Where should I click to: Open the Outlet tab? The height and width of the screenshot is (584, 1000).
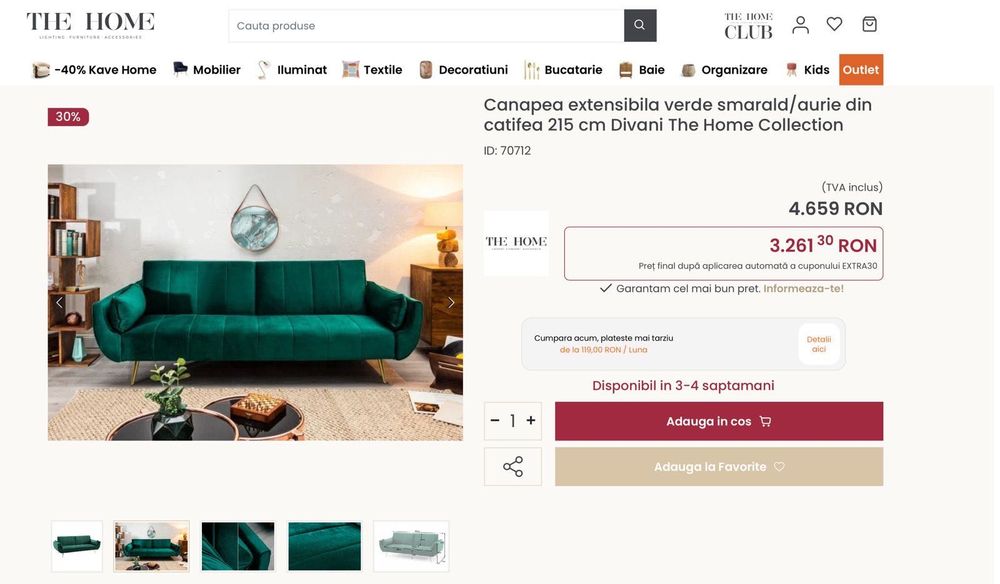(861, 69)
